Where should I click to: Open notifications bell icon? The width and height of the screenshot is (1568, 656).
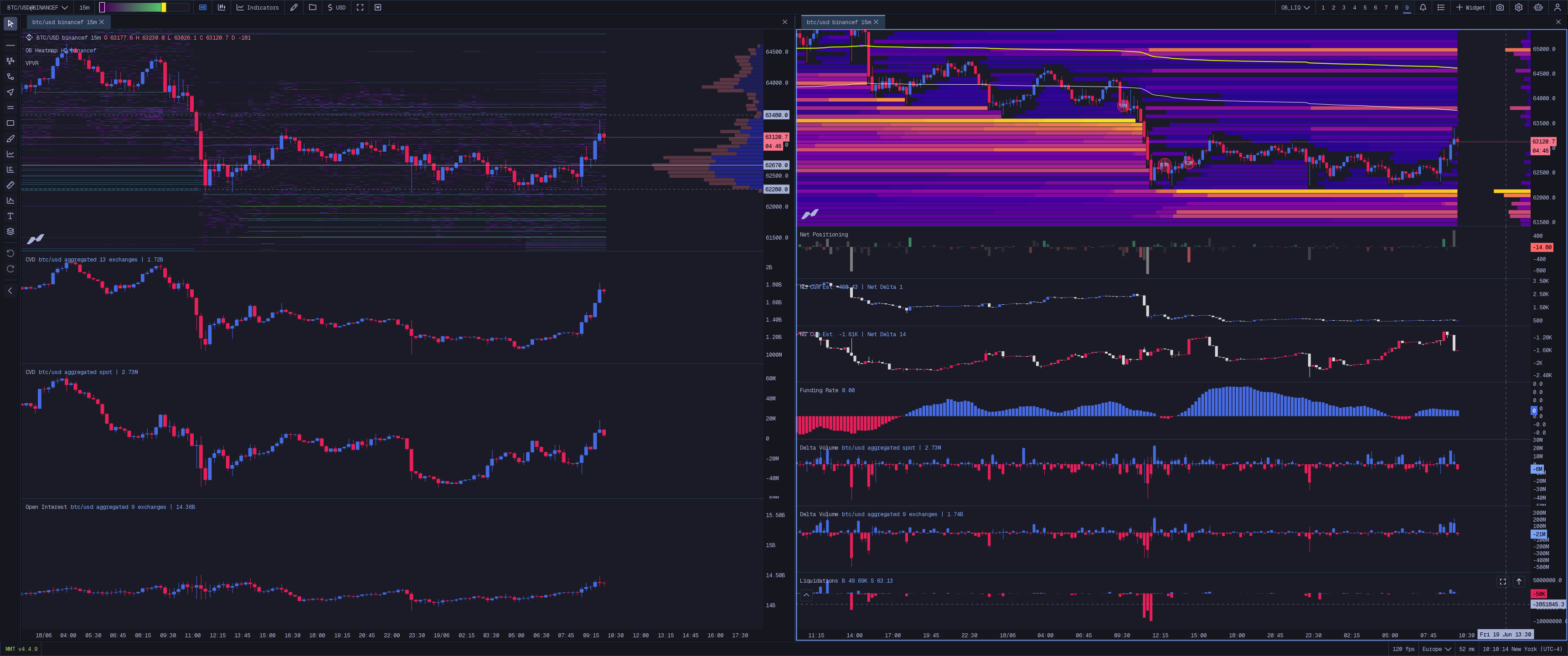coord(1423,7)
